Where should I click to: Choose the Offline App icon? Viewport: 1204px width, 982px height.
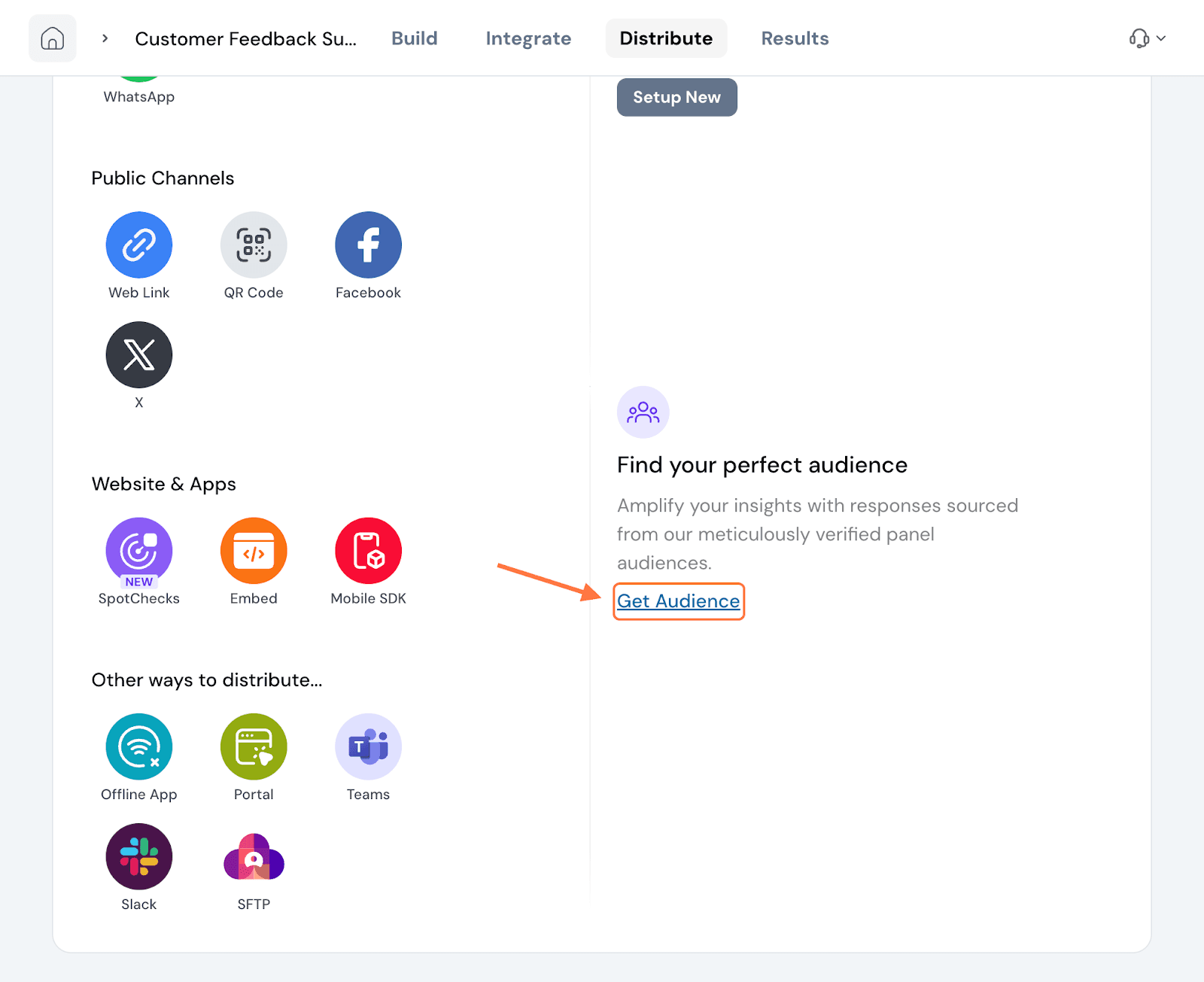(x=139, y=746)
